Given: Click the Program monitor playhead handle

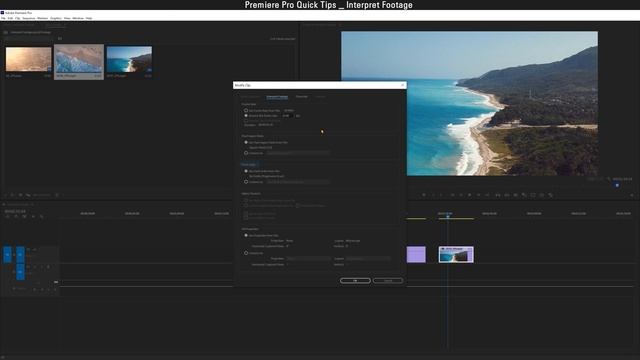Looking at the screenshot, I should click(x=617, y=185).
